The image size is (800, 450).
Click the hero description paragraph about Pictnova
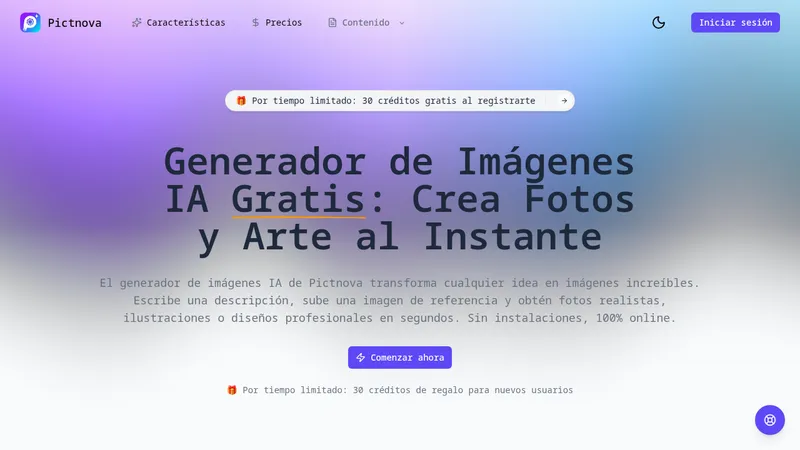click(x=399, y=300)
